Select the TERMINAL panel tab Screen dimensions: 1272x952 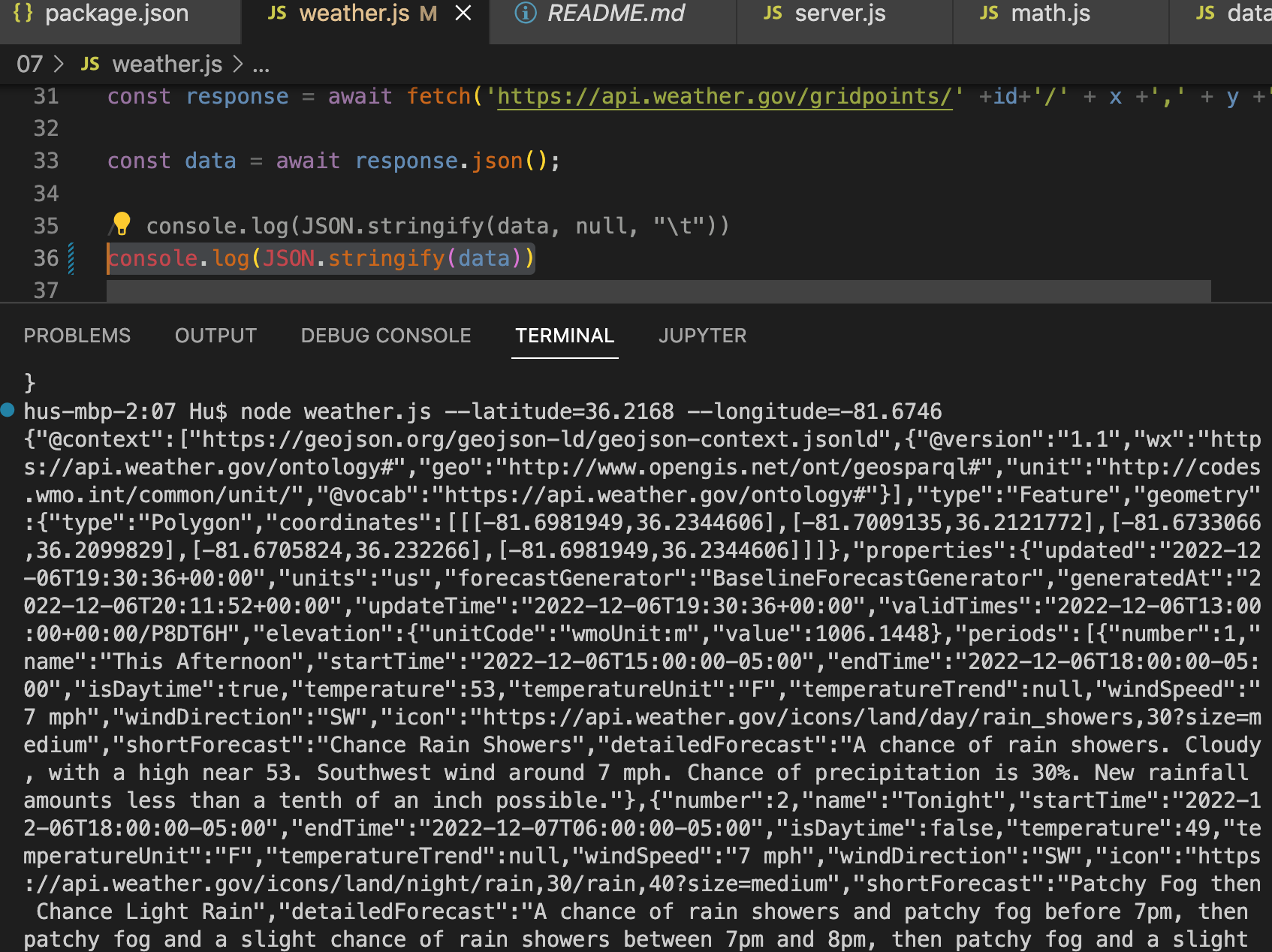click(565, 336)
